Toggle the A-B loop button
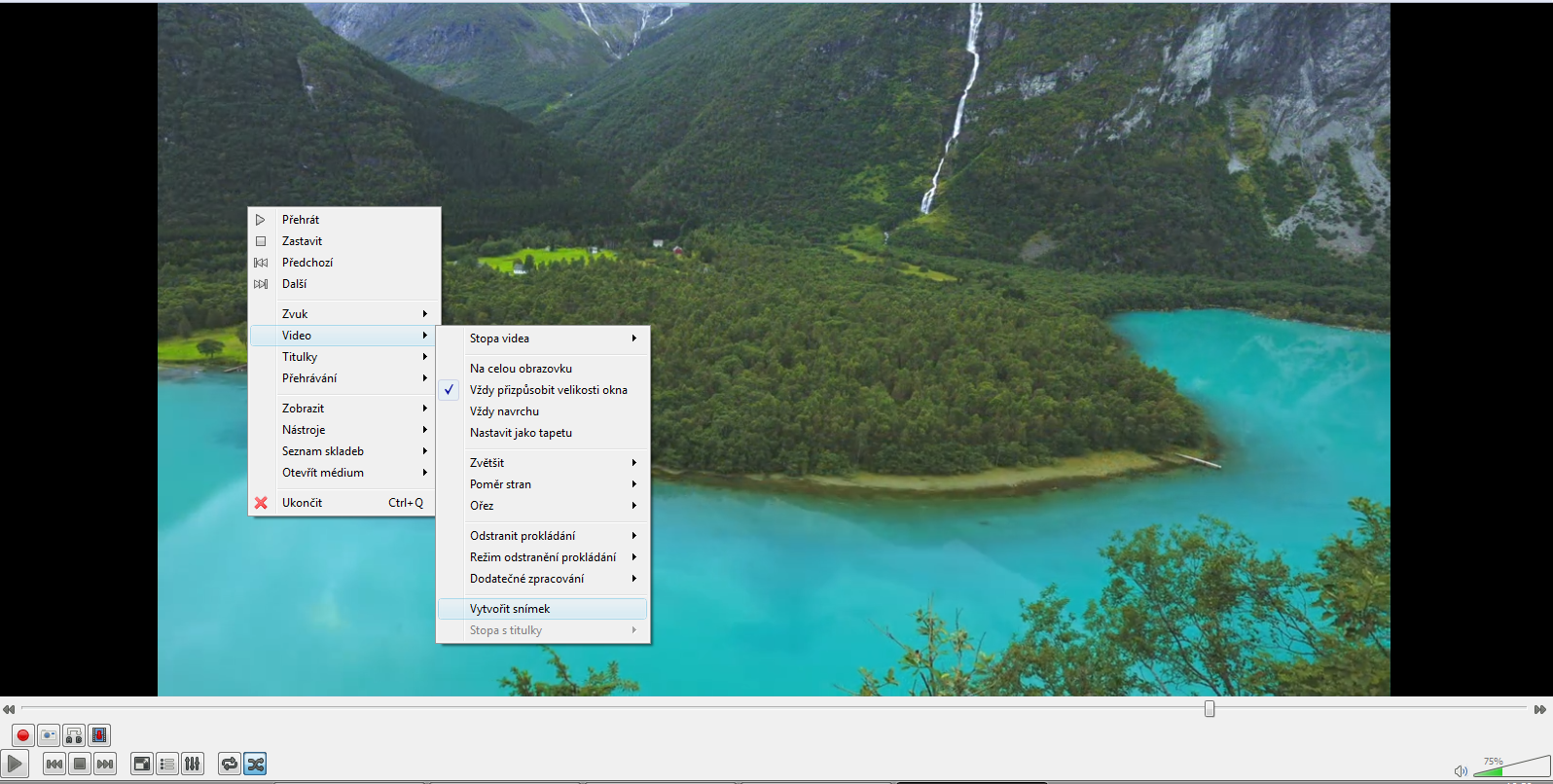This screenshot has height=784, width=1553. pos(74,735)
